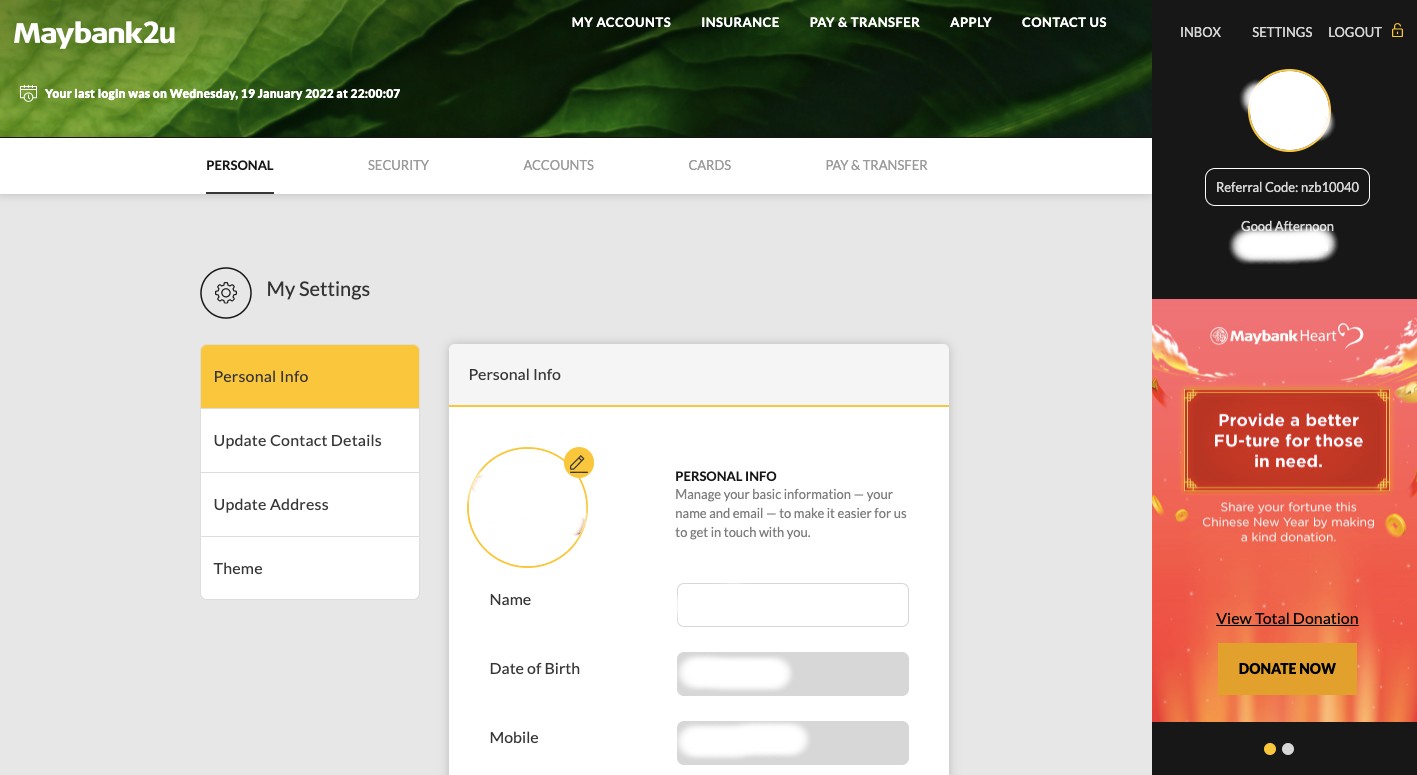The height and width of the screenshot is (775, 1417).
Task: Click the Date of Birth field
Action: tap(793, 674)
